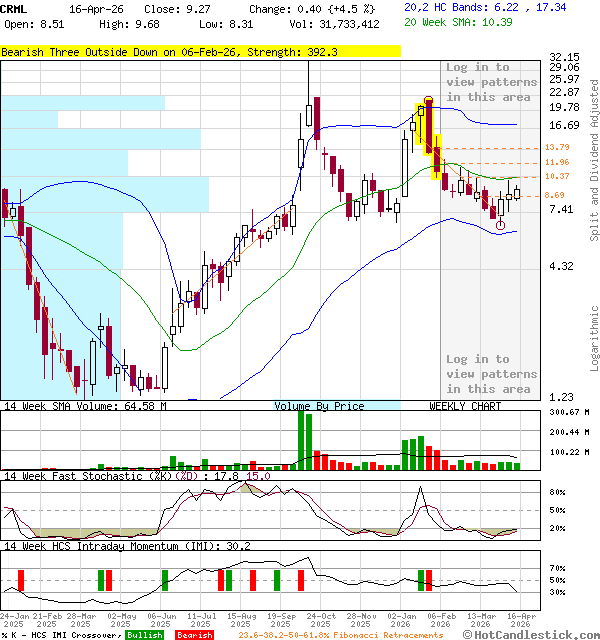
Task: Click the circled low candle marker near March
Action: (500, 226)
